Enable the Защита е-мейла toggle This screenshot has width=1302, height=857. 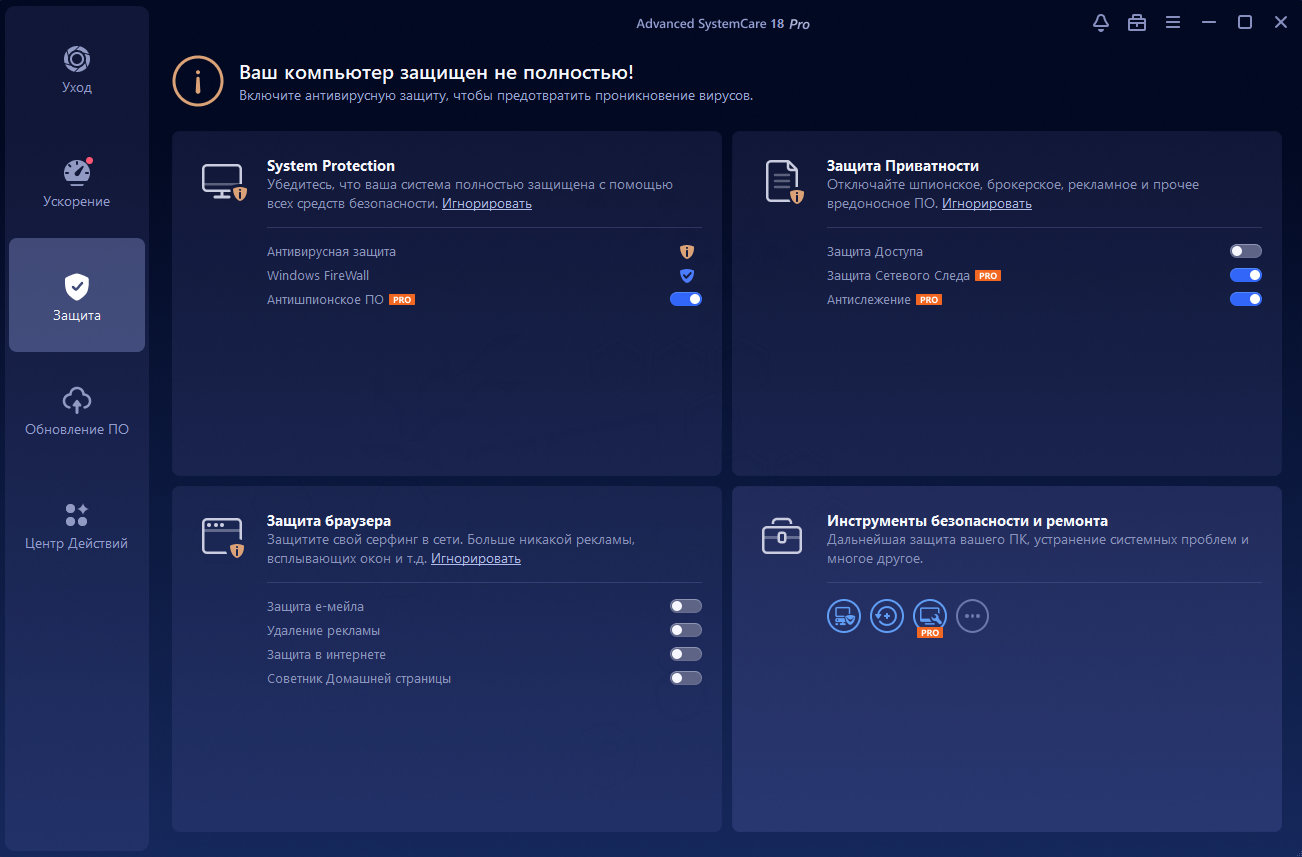point(686,606)
